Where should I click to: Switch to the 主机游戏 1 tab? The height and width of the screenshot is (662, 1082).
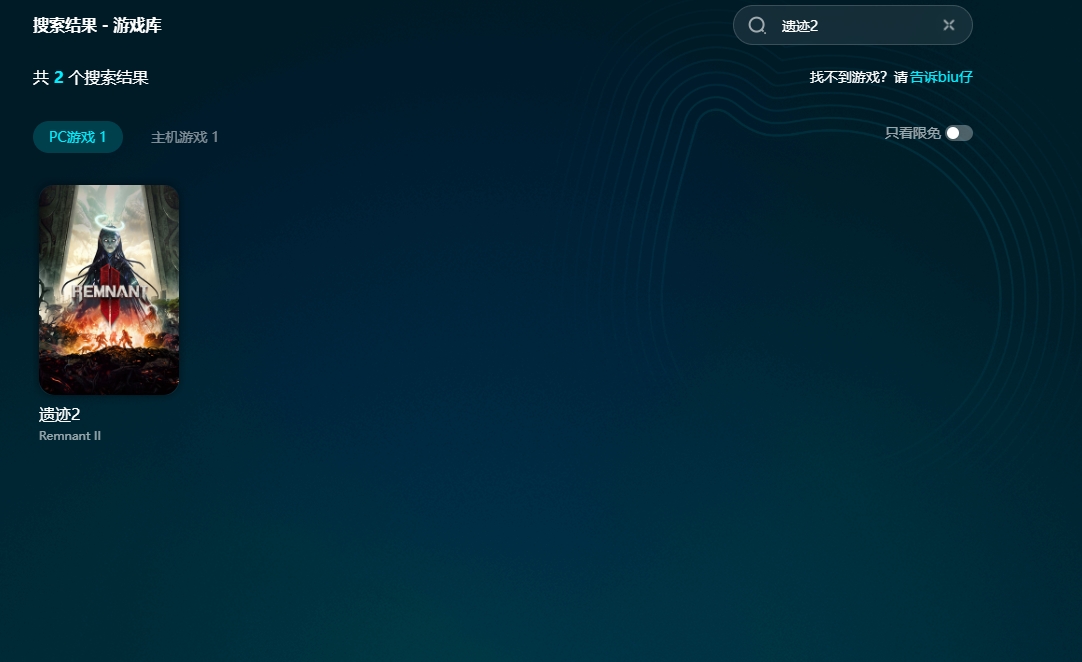tap(184, 137)
